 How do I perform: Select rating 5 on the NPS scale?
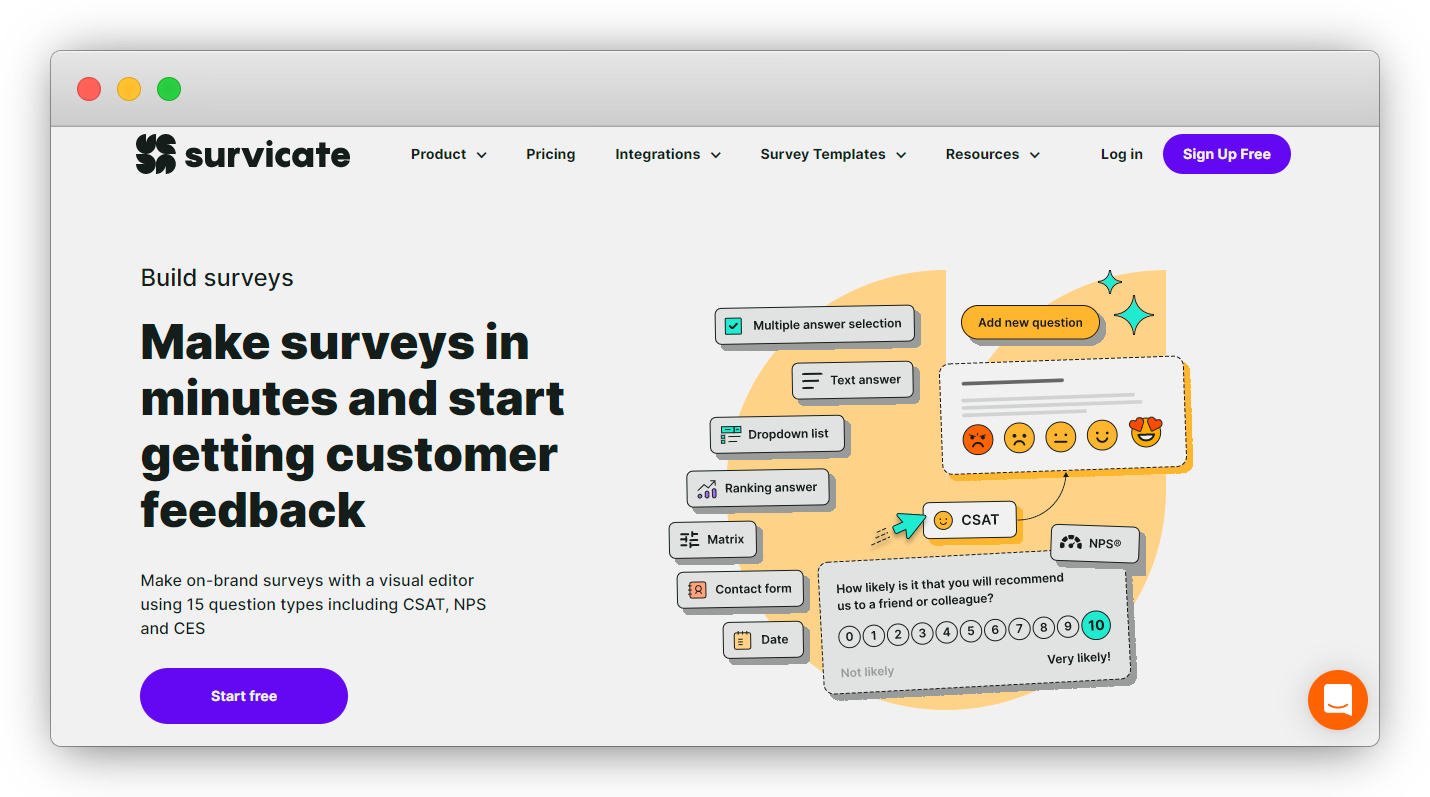[970, 633]
